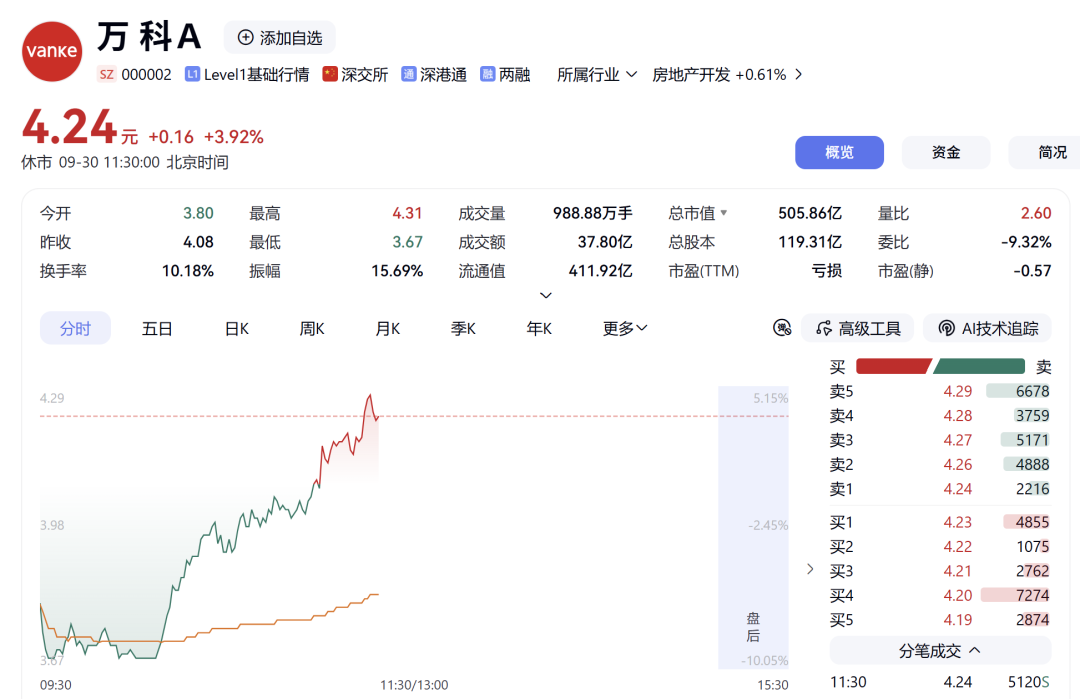Open 高级工具 advanced tools

tap(858, 328)
